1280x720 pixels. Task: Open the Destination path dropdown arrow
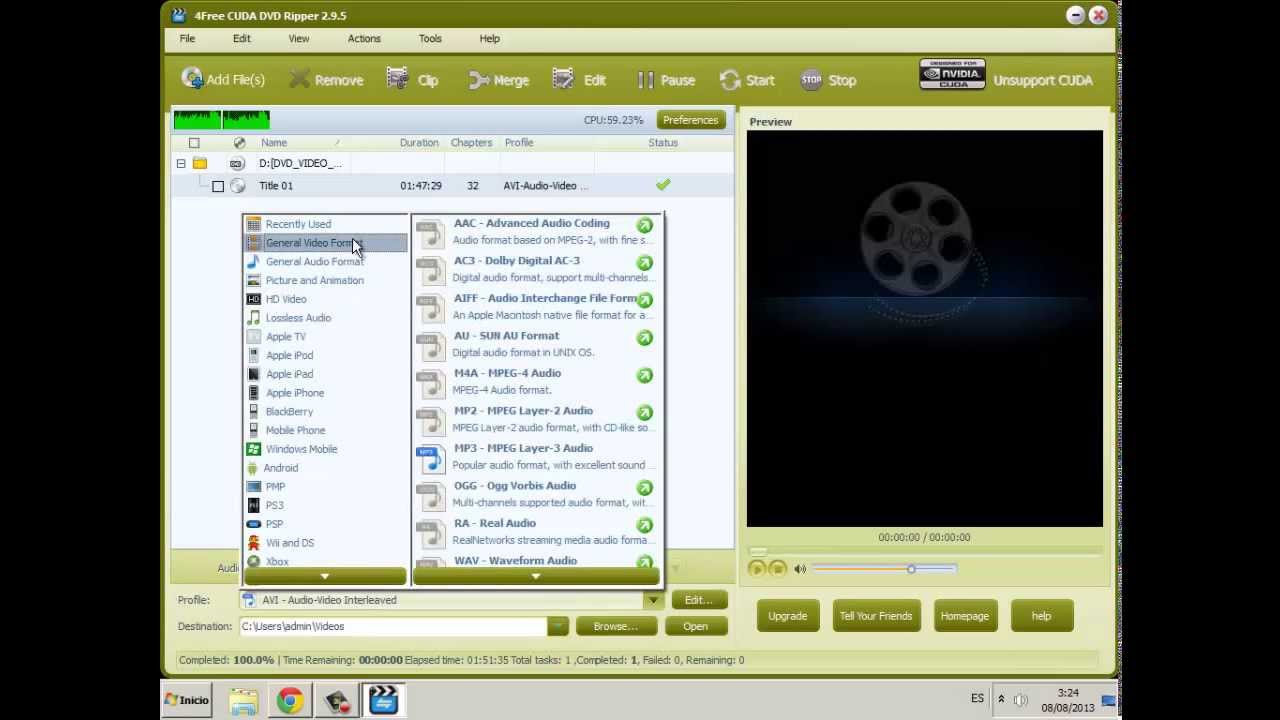558,626
